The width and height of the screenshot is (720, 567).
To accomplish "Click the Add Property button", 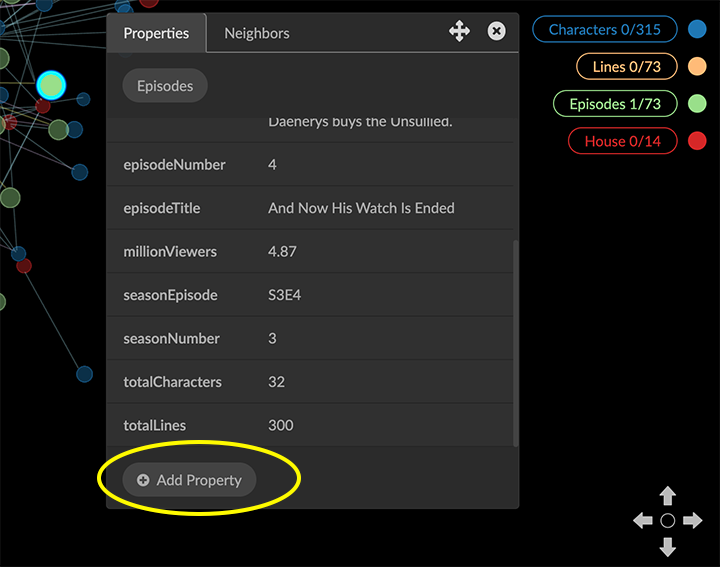I will (189, 480).
